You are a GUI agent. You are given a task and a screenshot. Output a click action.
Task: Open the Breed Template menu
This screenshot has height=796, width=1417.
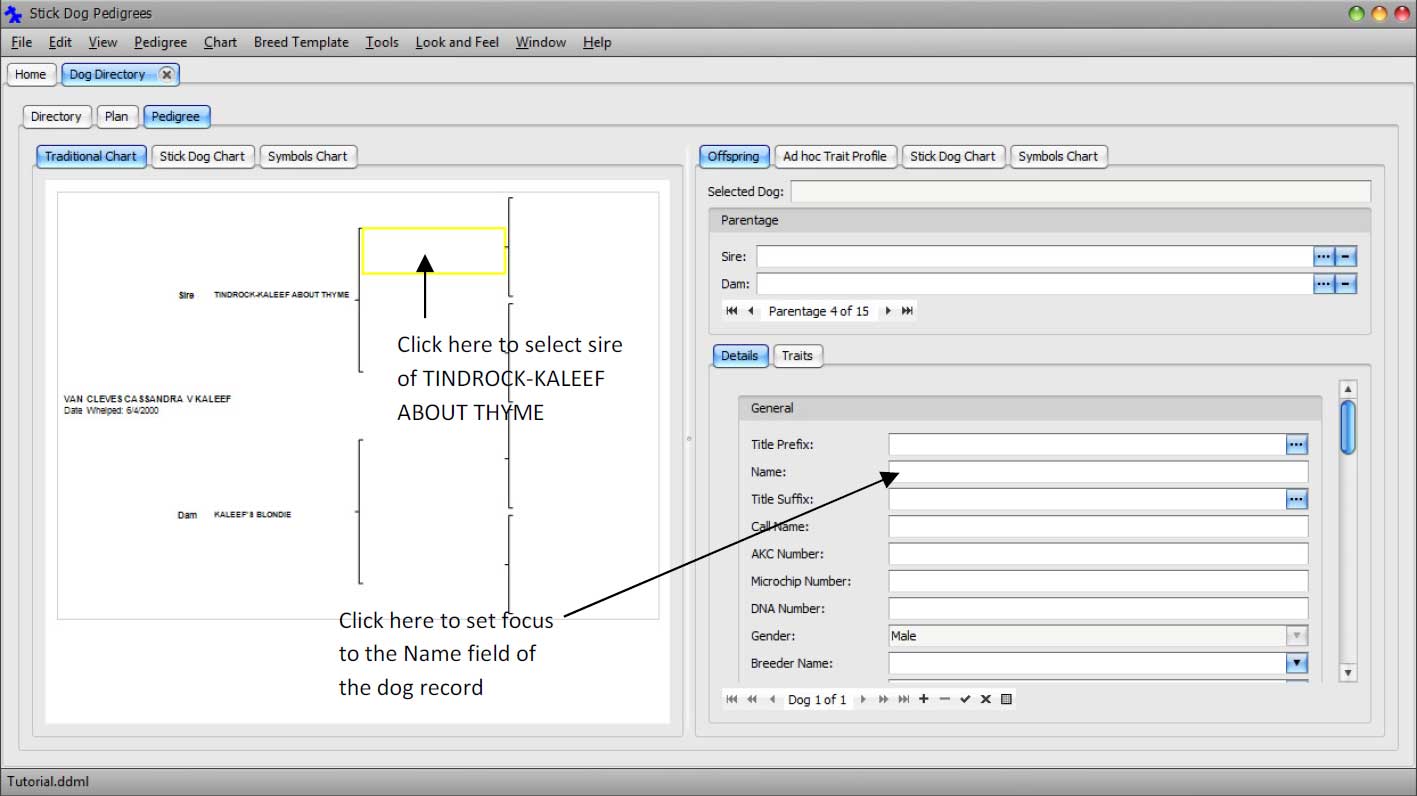point(301,42)
